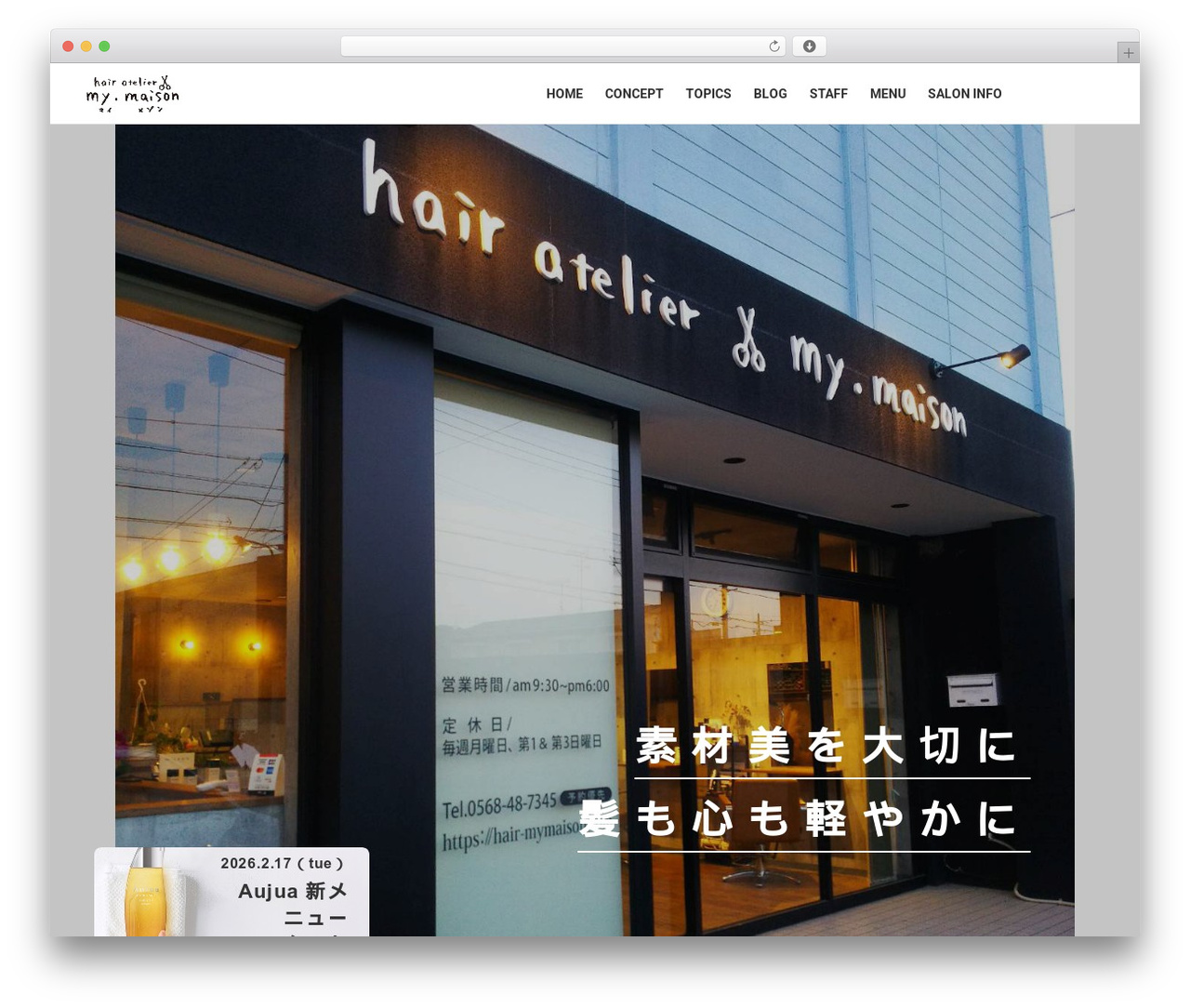Open the STAFF page link
Screen dimensions: 1190x1008
pyautogui.click(x=828, y=94)
